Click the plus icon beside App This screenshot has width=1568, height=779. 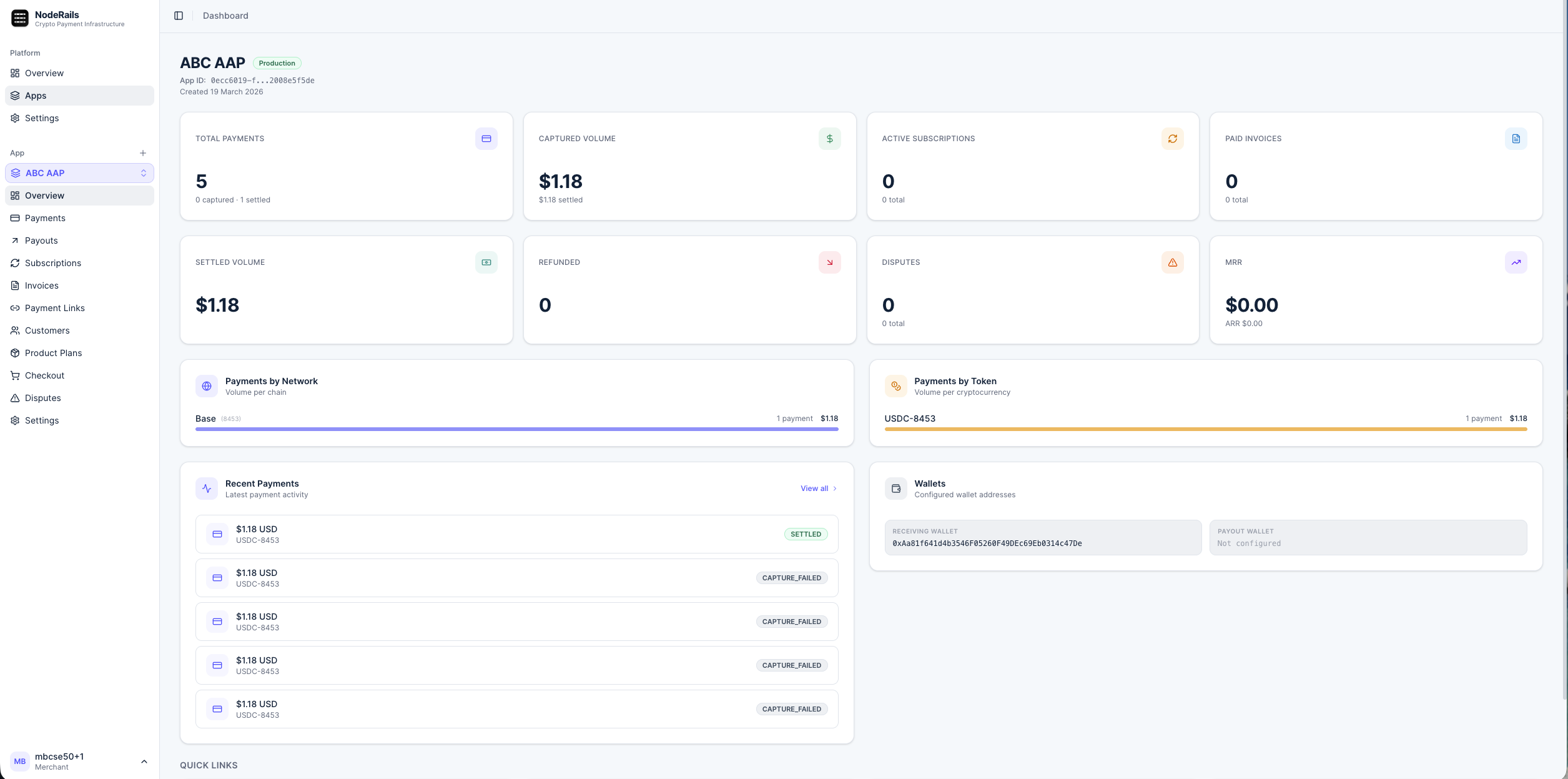click(143, 153)
